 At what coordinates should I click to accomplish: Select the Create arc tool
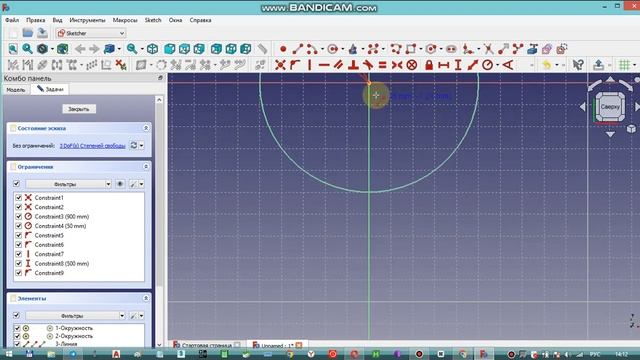pos(312,49)
